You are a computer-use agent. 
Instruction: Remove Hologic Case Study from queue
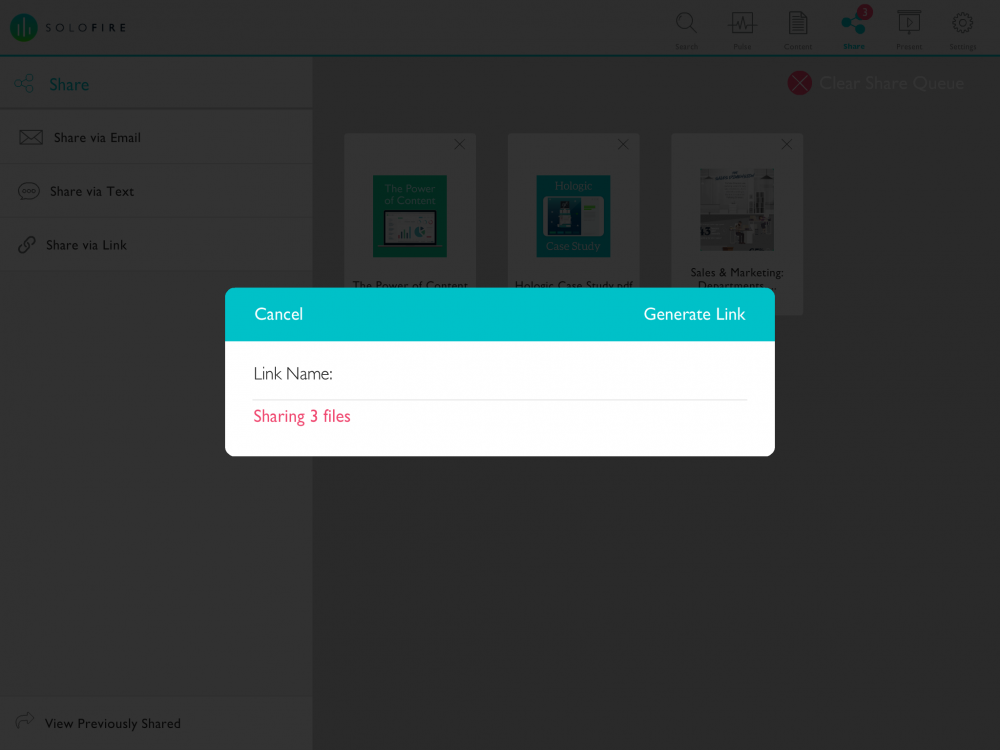tap(623, 145)
